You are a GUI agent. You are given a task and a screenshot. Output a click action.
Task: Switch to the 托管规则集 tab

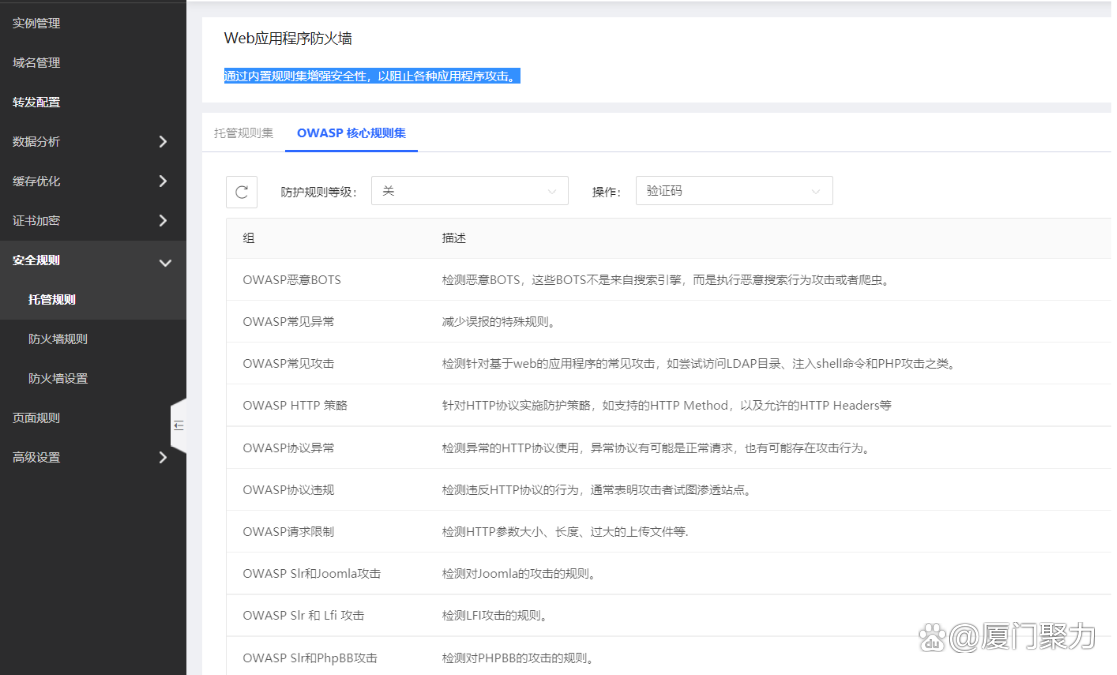(244, 133)
